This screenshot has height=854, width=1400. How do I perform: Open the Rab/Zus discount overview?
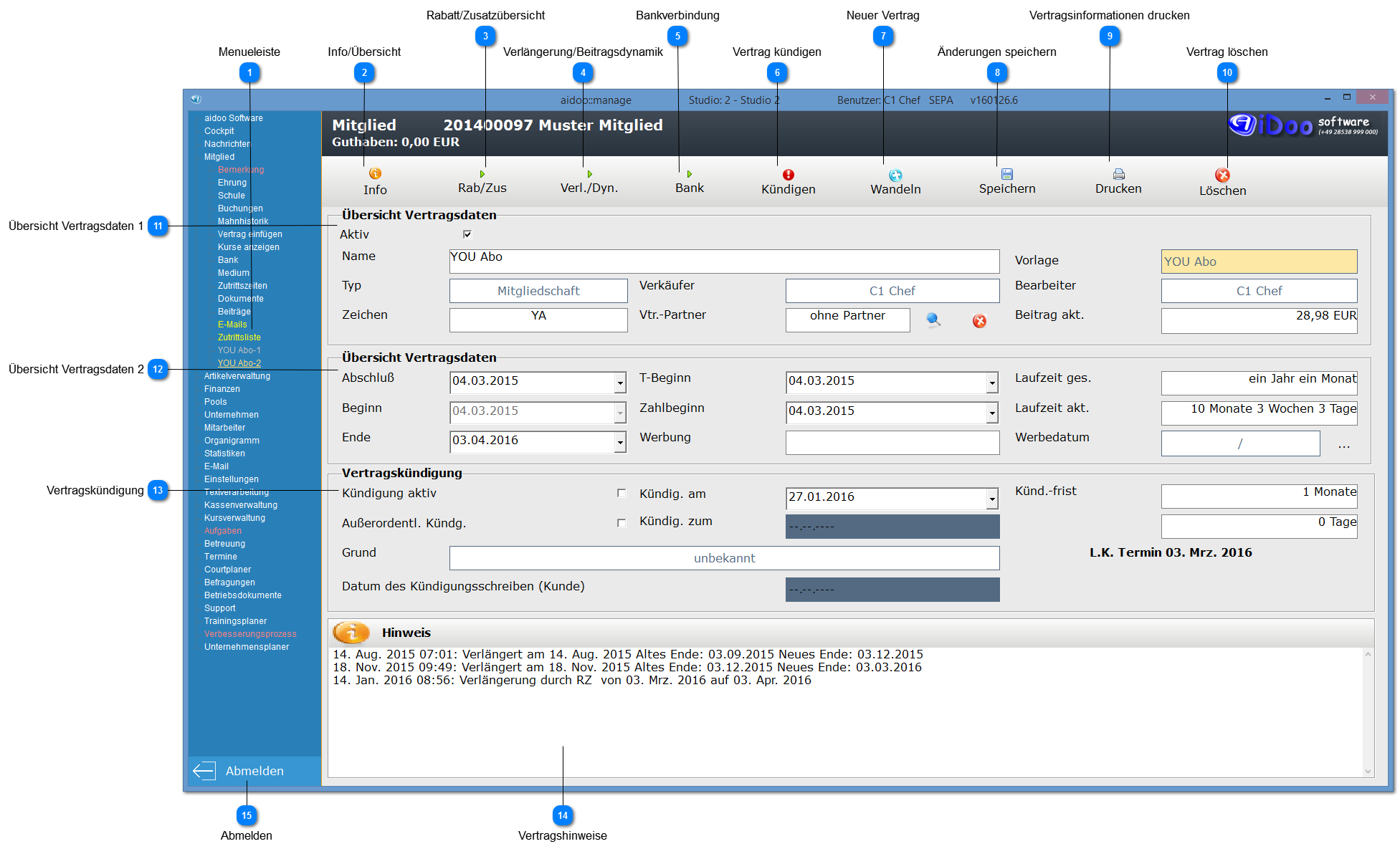click(x=482, y=174)
